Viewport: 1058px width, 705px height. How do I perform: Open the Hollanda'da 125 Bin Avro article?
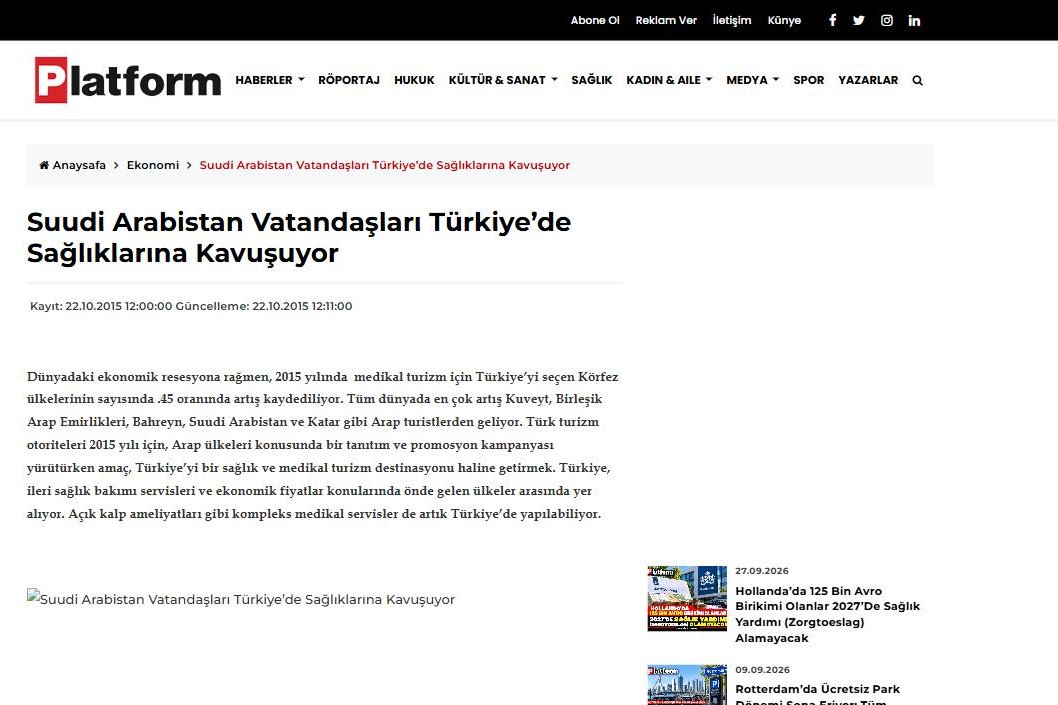pos(827,614)
